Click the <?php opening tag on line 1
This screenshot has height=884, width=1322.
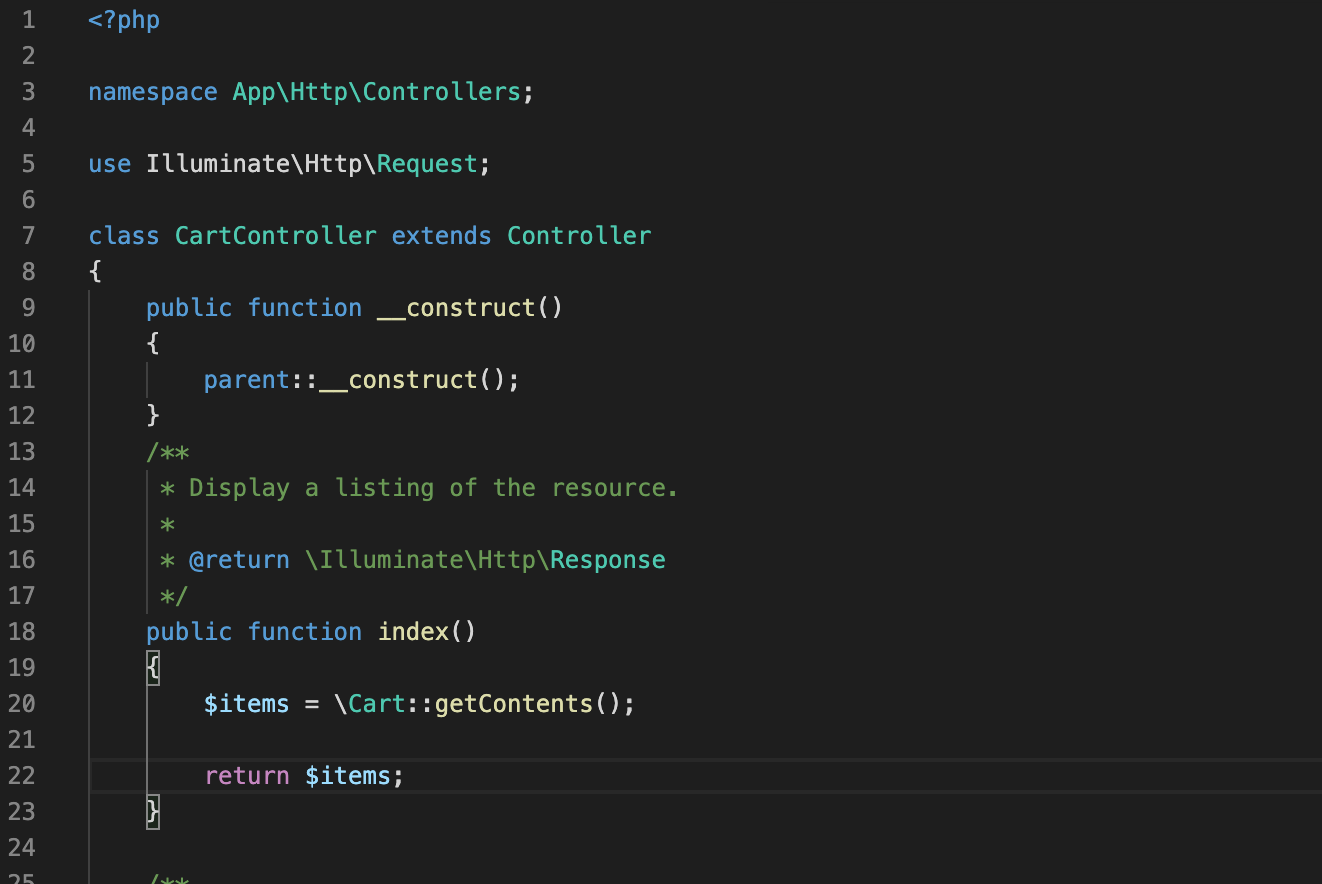(x=124, y=20)
